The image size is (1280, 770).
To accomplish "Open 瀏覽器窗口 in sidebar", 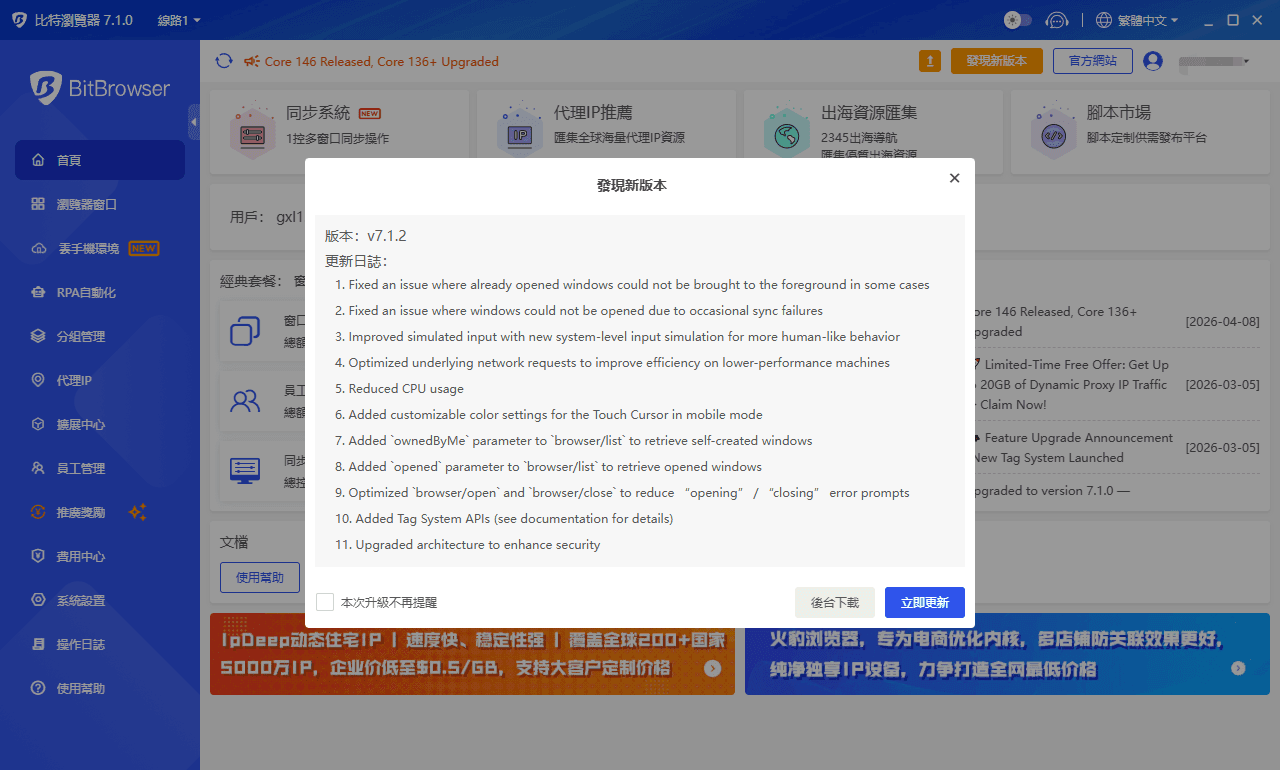I will pos(100,204).
